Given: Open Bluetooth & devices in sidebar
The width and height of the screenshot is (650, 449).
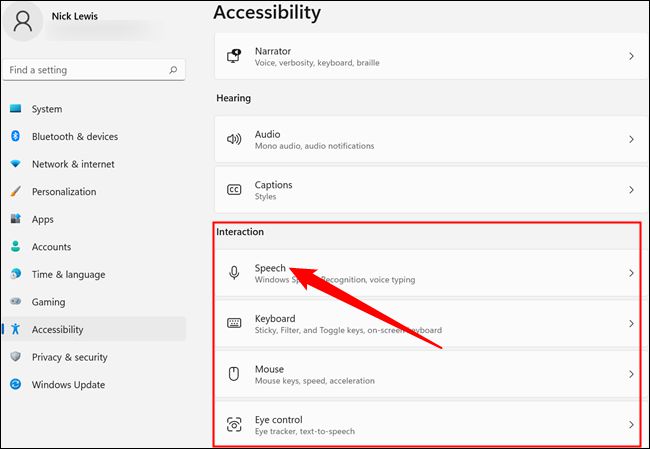Looking at the screenshot, I should point(74,137).
